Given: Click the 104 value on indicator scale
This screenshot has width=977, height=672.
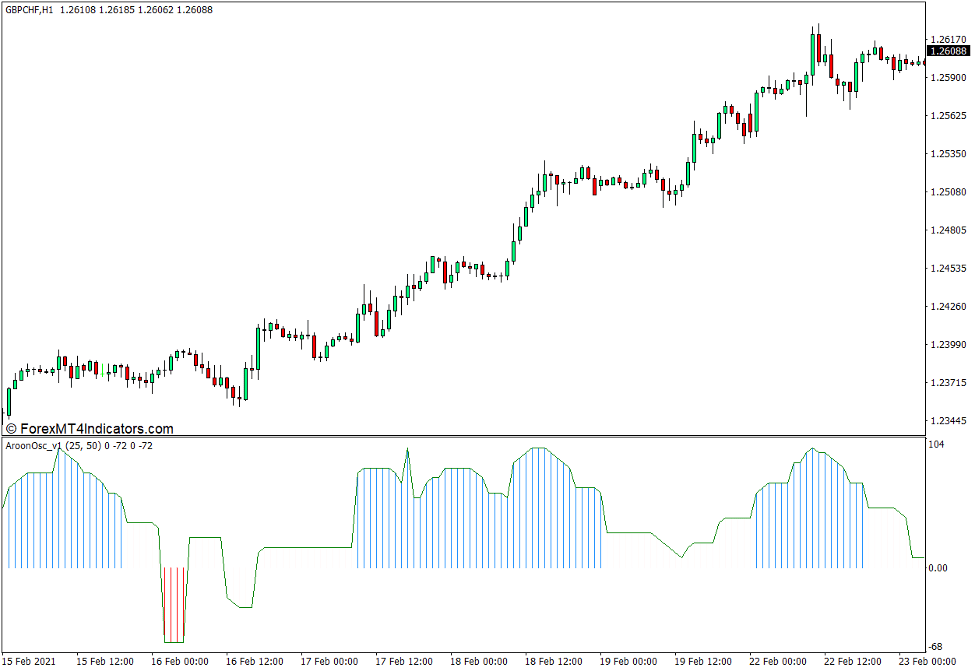Looking at the screenshot, I should 937,444.
